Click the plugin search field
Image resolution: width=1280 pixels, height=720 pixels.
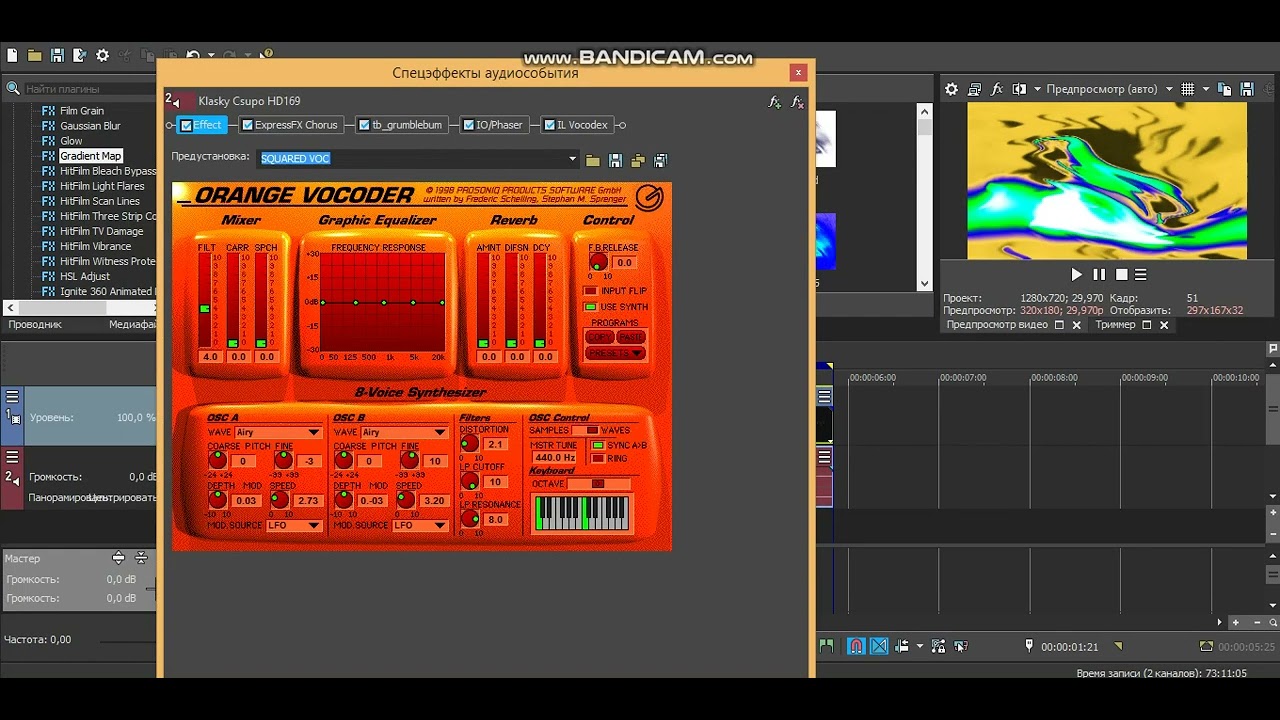pos(88,89)
